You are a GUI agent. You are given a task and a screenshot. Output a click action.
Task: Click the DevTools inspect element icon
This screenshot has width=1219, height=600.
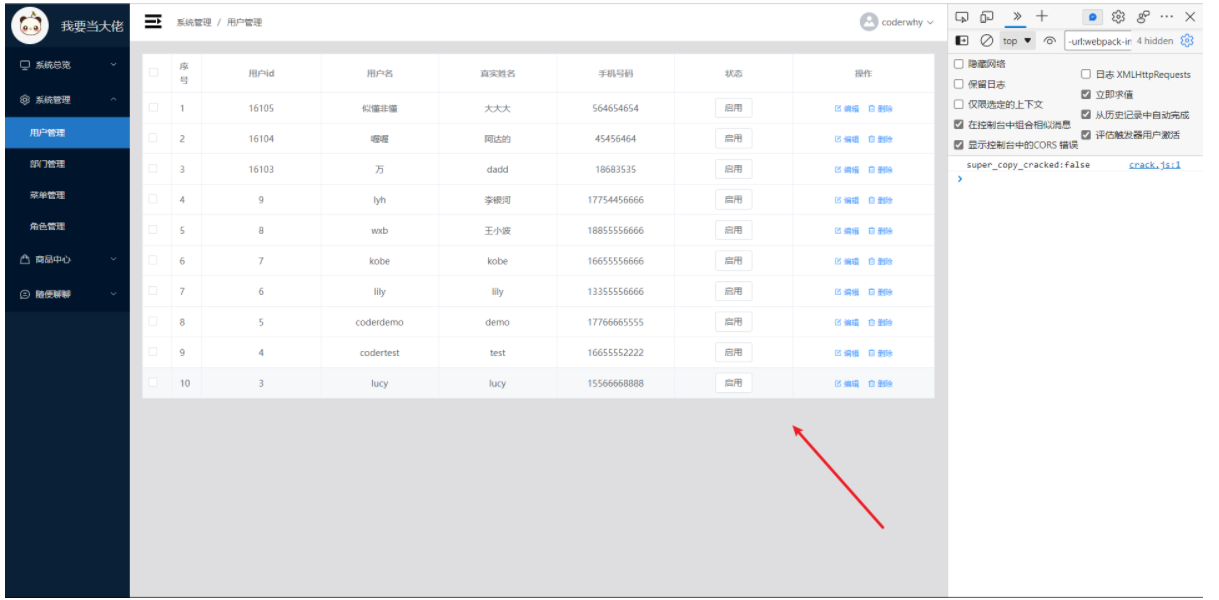[x=962, y=17]
